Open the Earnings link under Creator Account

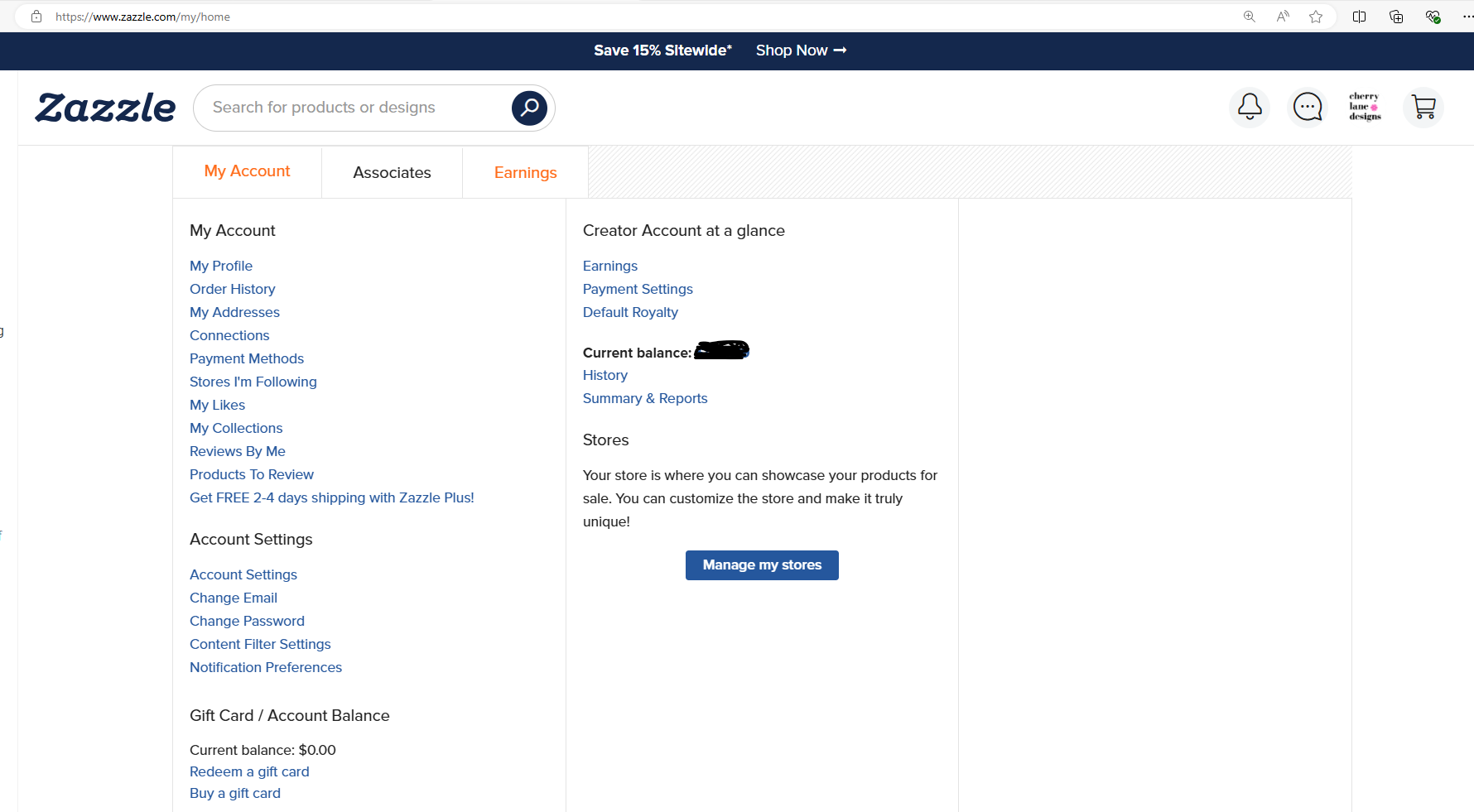point(610,266)
